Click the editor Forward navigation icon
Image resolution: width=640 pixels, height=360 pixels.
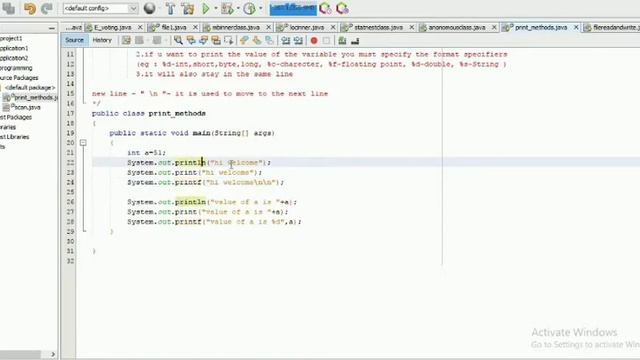[157, 40]
